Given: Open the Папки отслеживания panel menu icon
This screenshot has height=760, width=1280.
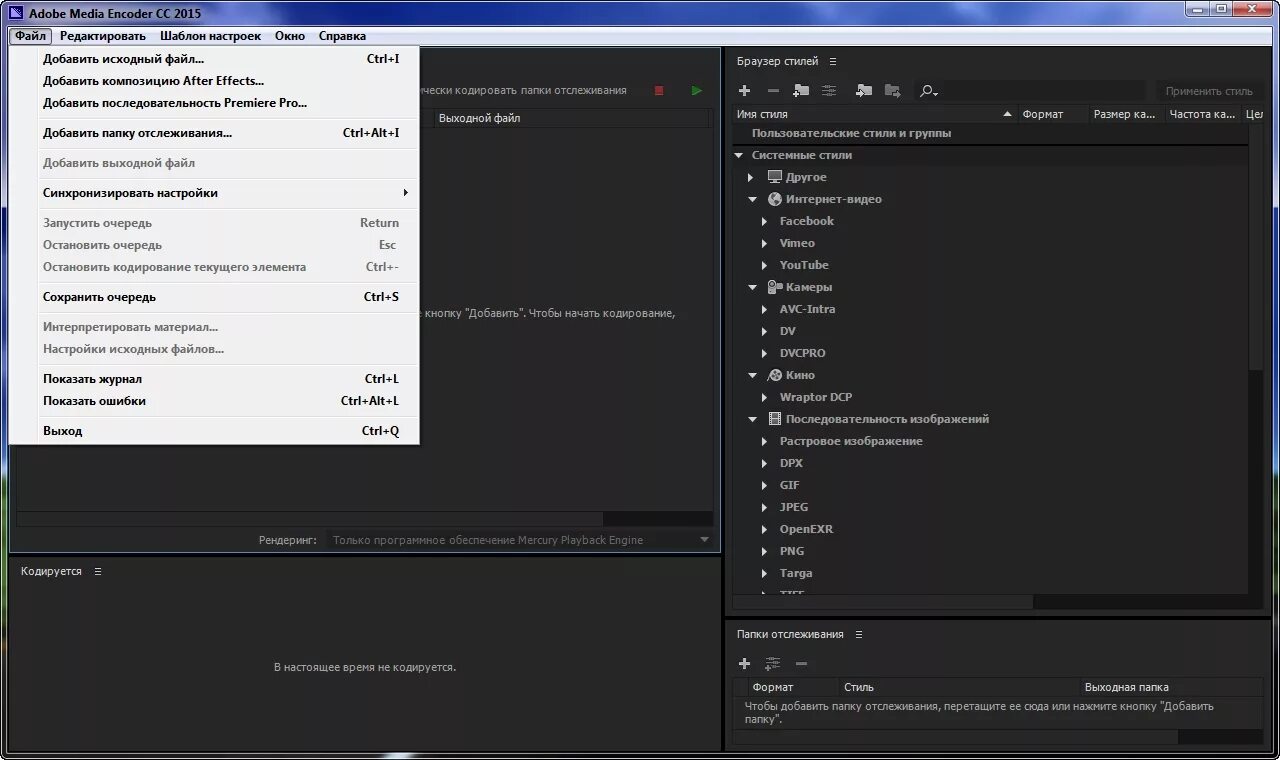Looking at the screenshot, I should (x=858, y=635).
